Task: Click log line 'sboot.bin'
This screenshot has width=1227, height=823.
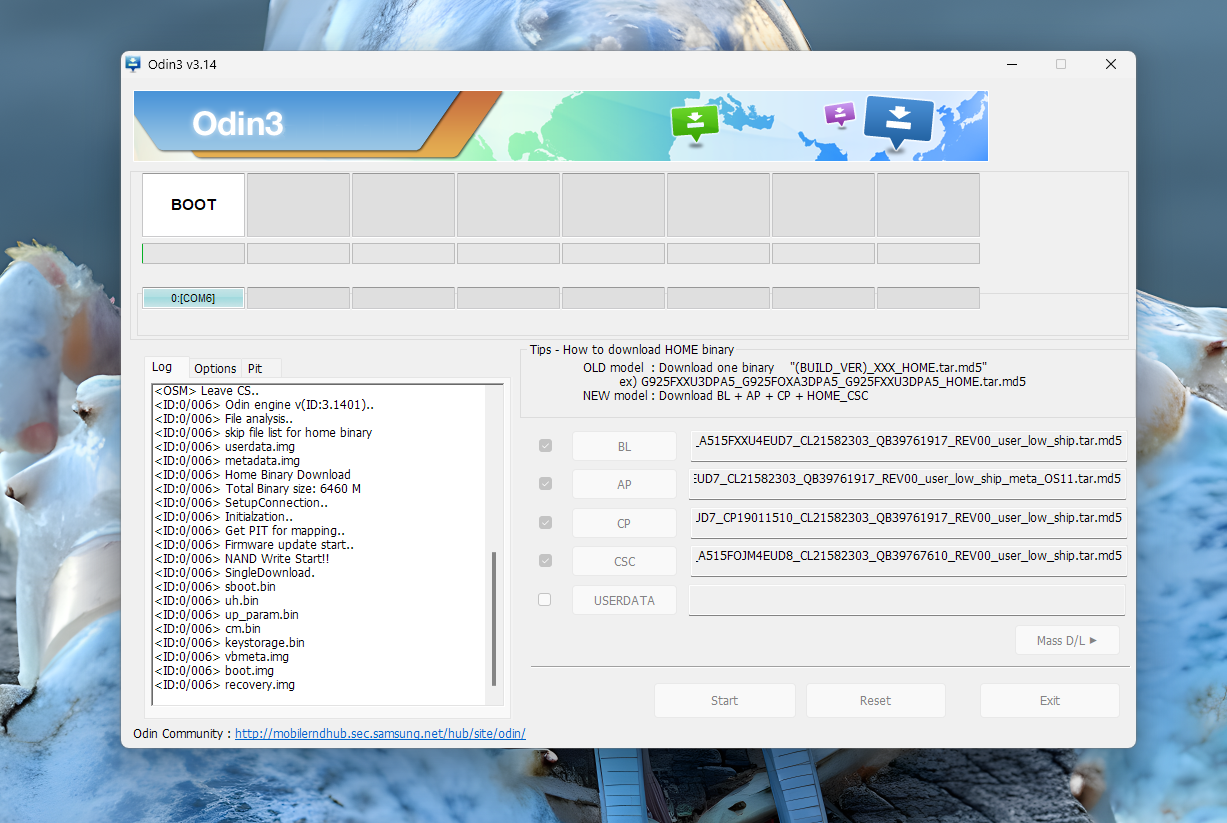Action: (215, 587)
